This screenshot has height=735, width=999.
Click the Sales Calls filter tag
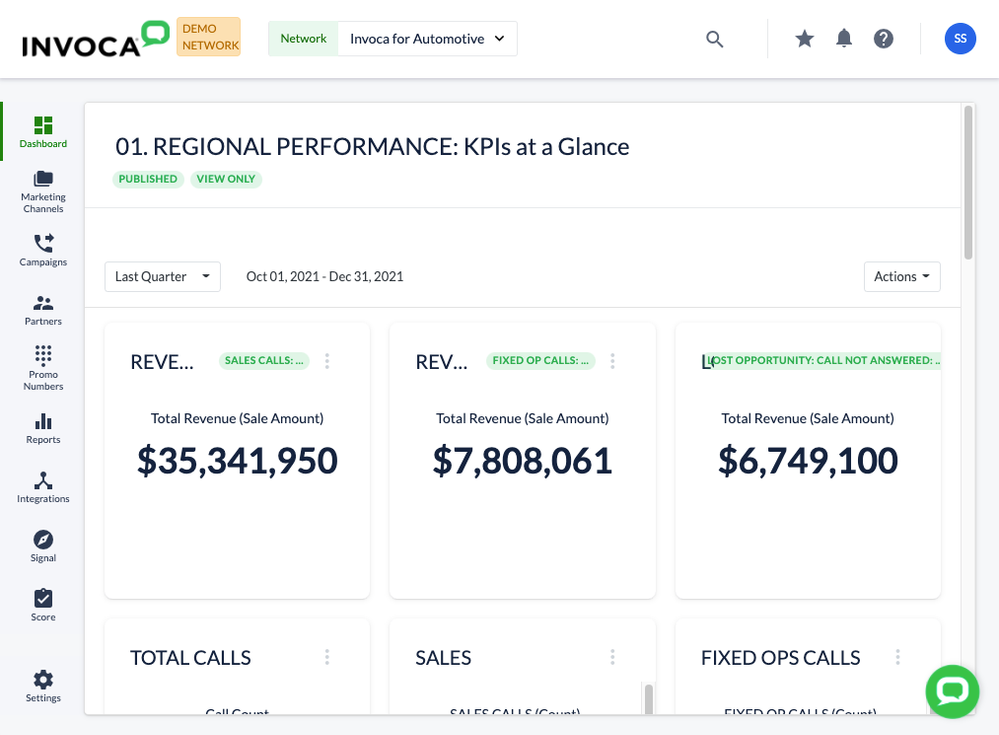[x=264, y=360]
